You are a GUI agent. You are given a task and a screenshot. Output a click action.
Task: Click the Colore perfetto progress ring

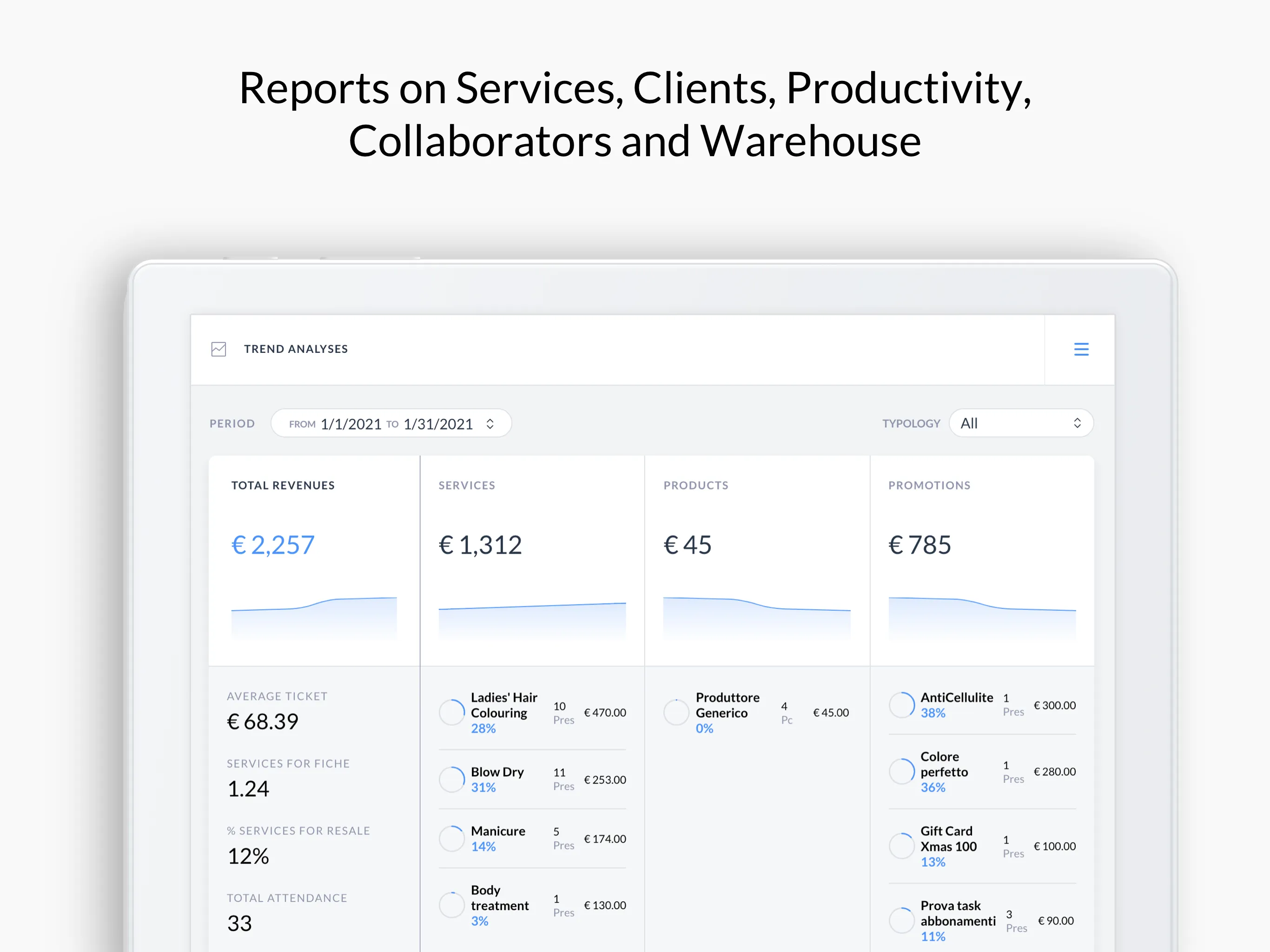[902, 772]
